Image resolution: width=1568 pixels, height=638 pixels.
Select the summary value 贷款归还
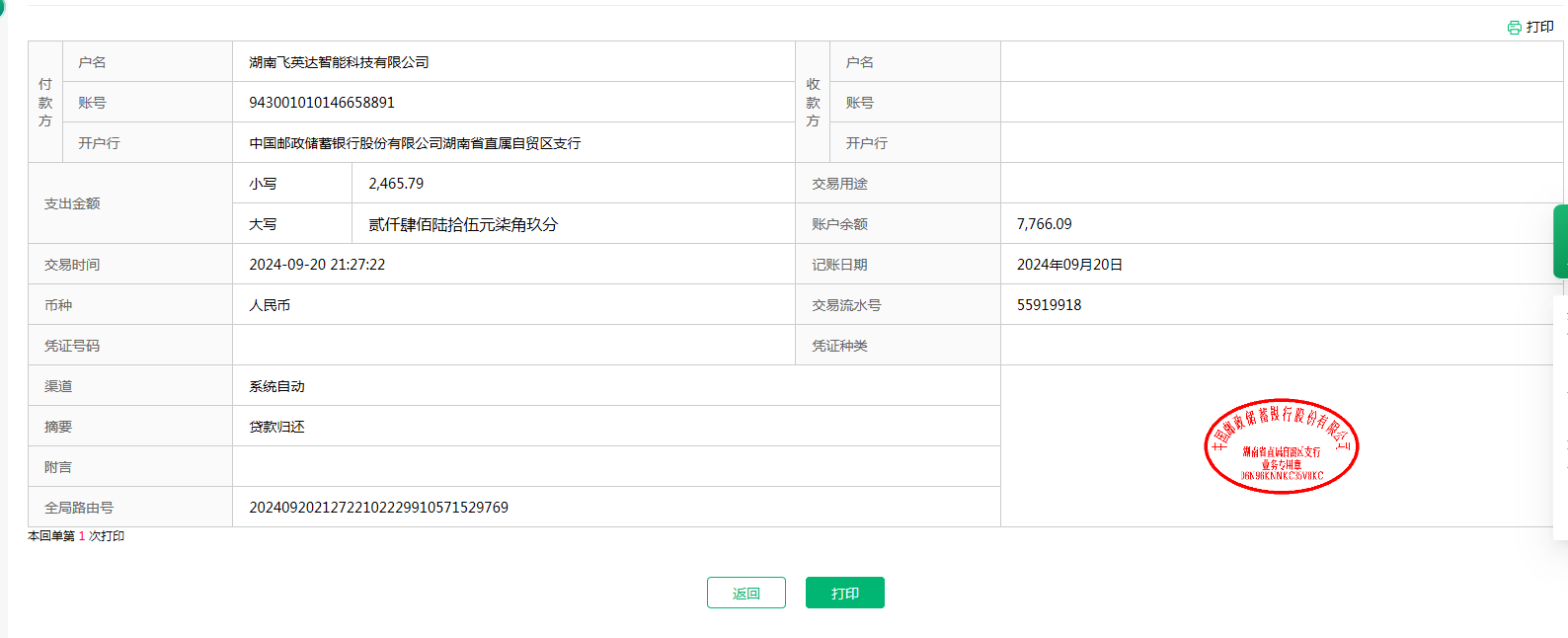coord(276,427)
